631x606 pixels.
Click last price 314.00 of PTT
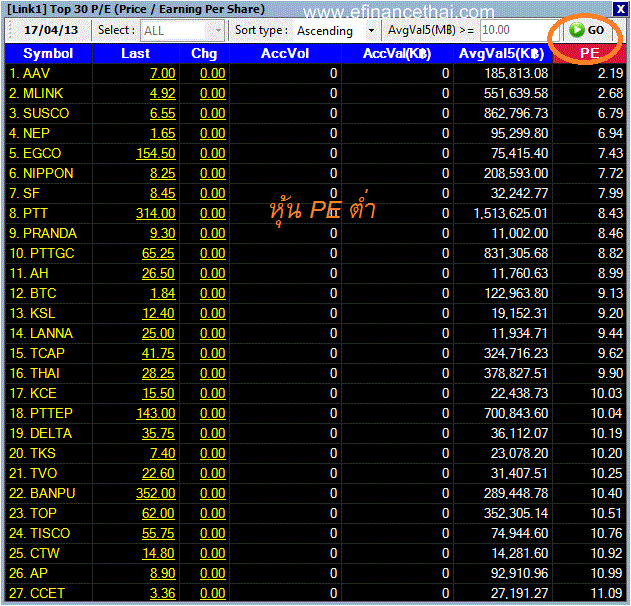156,213
